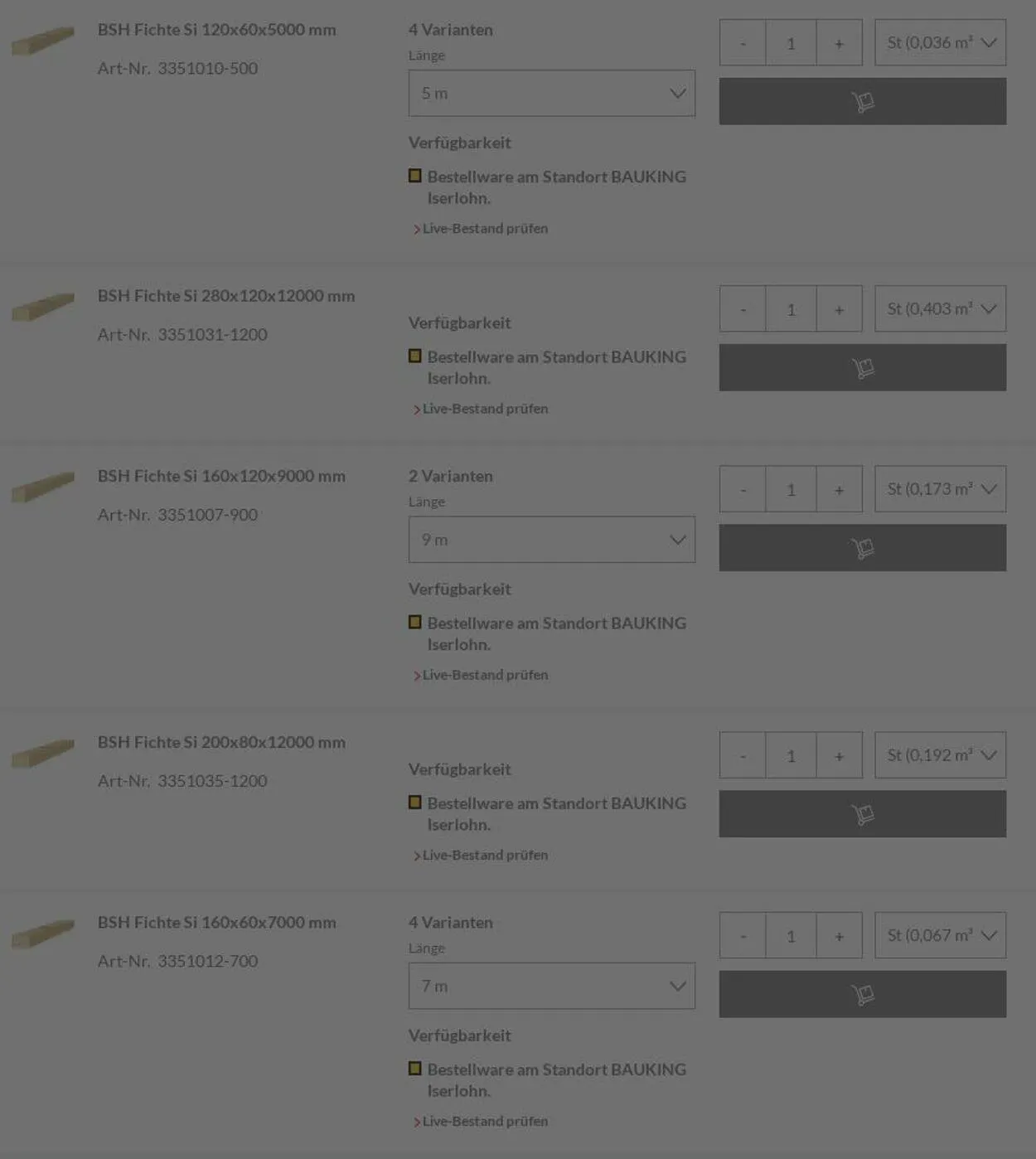Image resolution: width=1036 pixels, height=1159 pixels.
Task: Click cart button for BSH Fichte 160x120x9000 mm
Action: click(x=862, y=547)
